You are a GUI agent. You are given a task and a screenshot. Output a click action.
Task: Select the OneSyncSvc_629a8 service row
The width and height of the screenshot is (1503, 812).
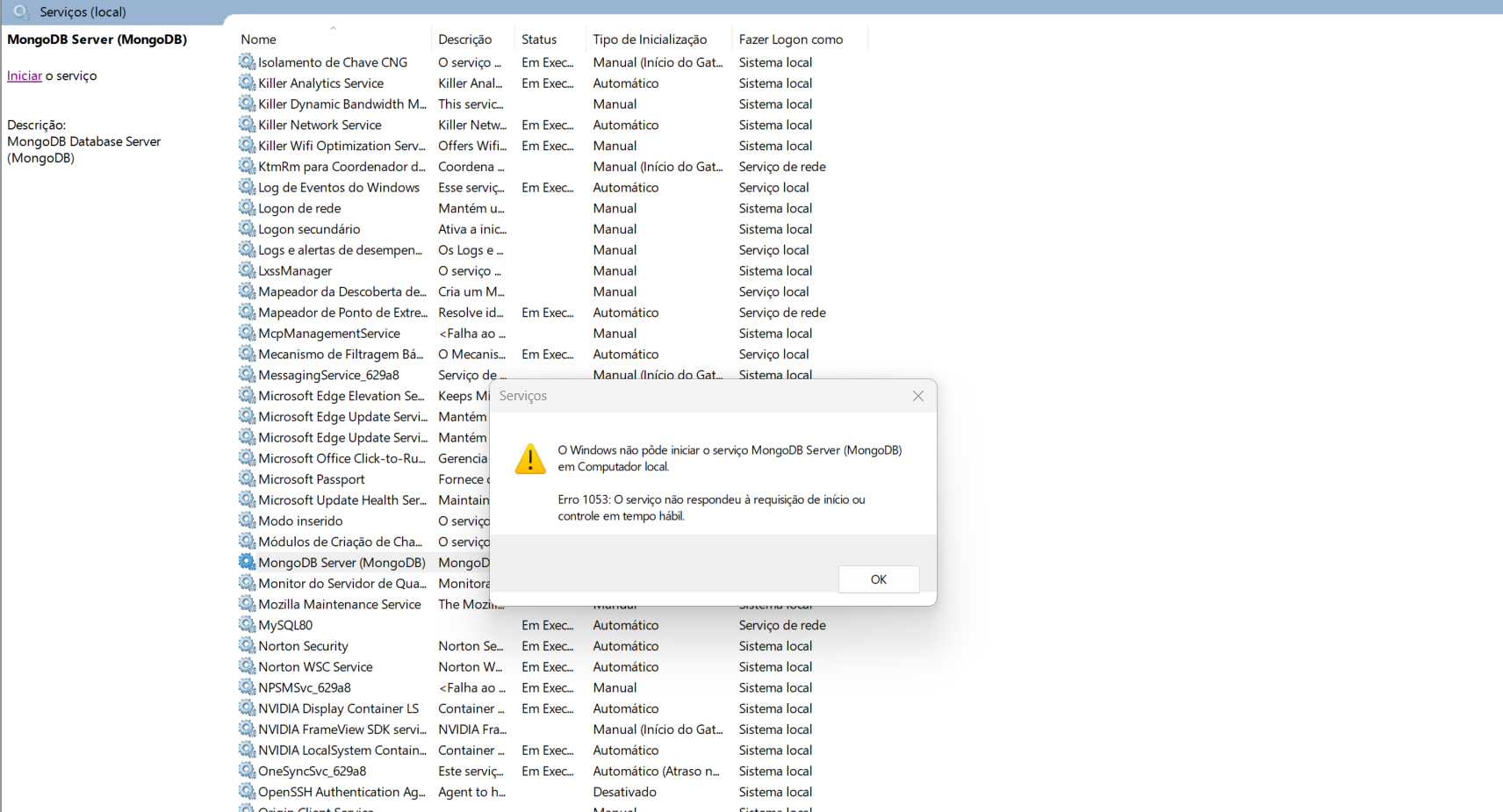553,771
